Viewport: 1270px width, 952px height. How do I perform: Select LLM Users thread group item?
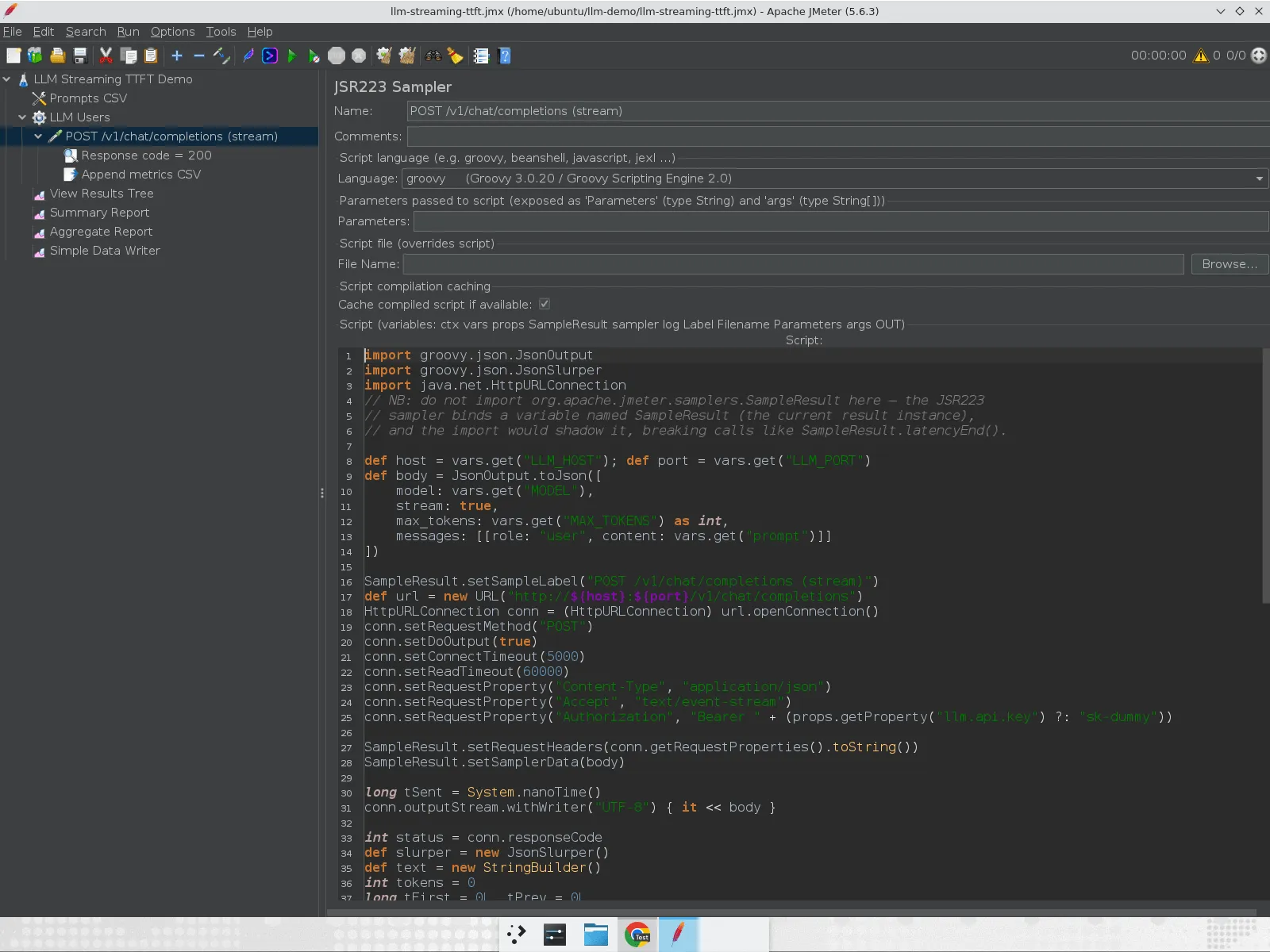79,117
